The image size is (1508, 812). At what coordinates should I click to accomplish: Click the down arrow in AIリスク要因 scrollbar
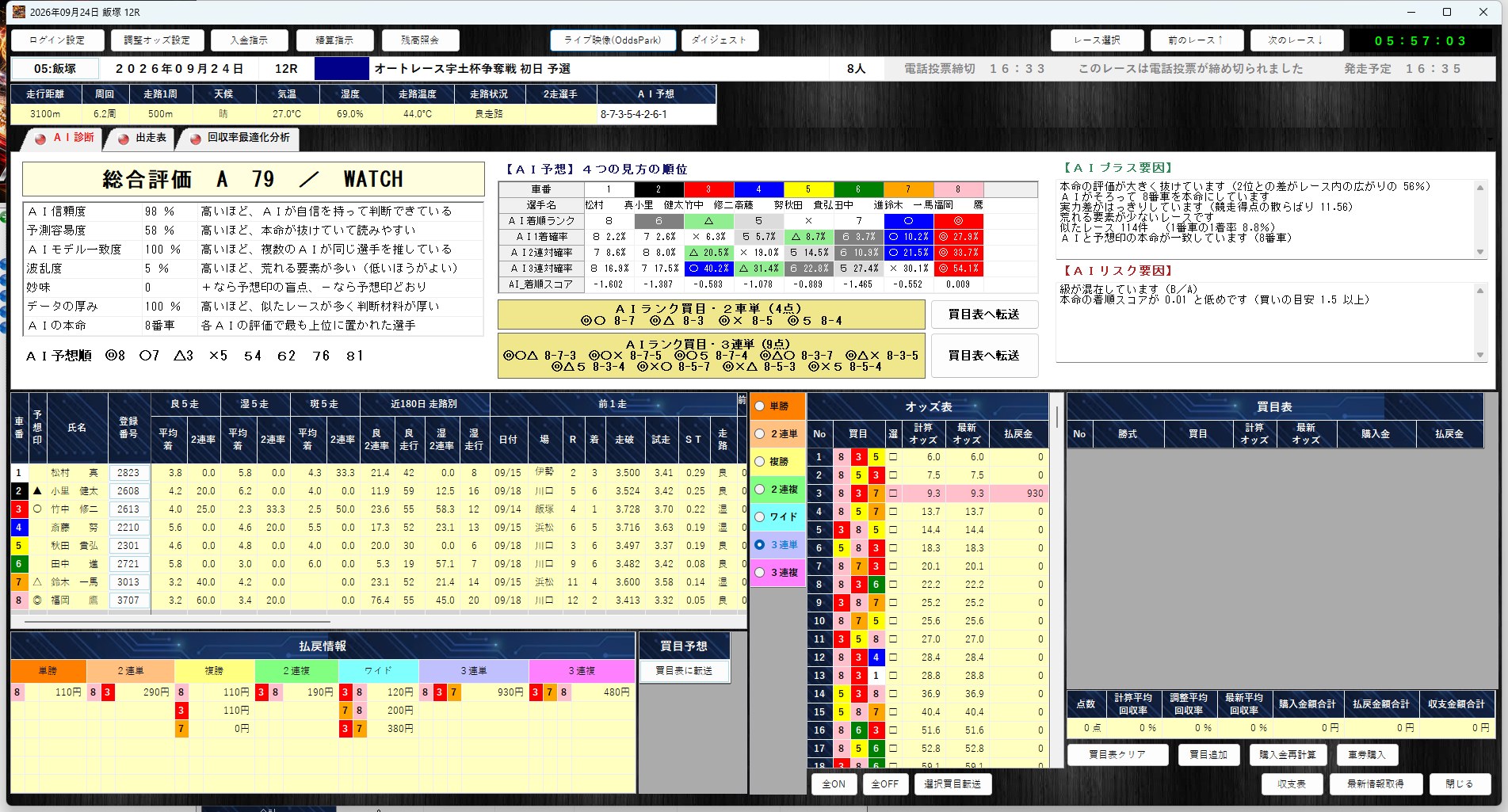[1479, 355]
